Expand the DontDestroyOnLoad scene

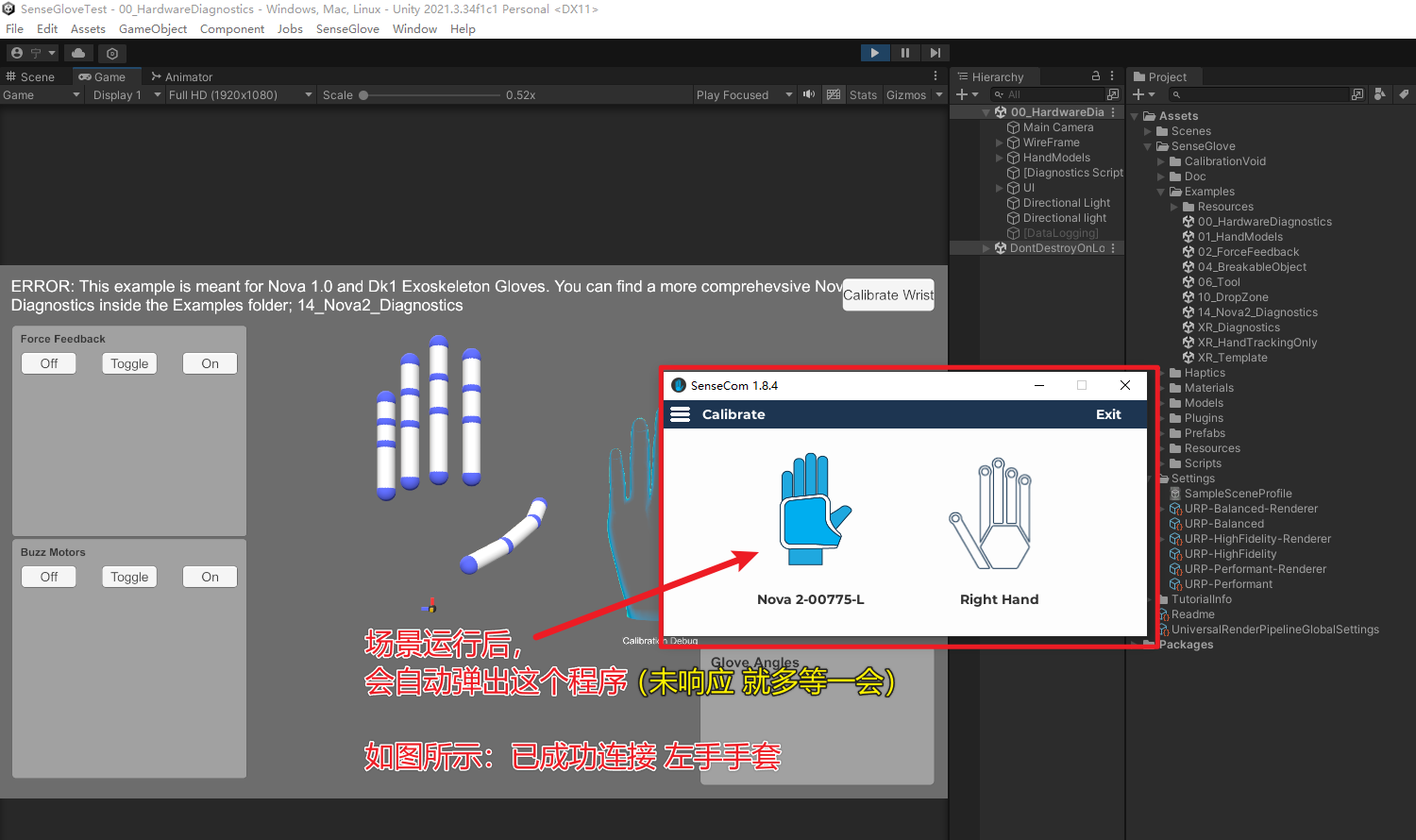986,248
